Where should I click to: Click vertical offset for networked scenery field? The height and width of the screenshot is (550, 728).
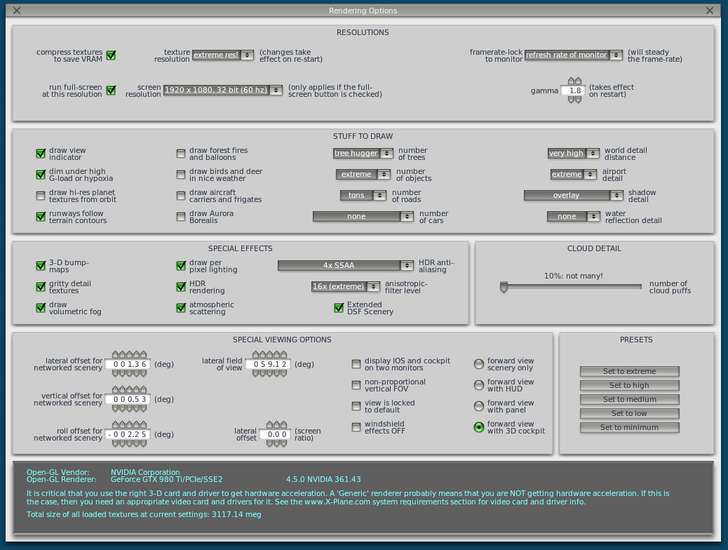pyautogui.click(x=130, y=400)
